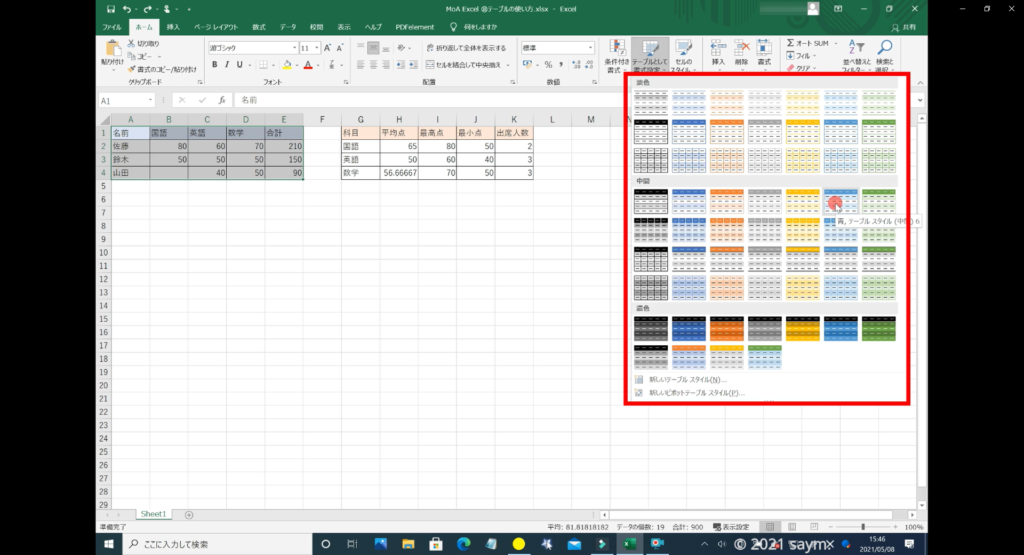Open the 挿入 (Insert) ribbon tab
The image size is (1024, 555).
(174, 27)
